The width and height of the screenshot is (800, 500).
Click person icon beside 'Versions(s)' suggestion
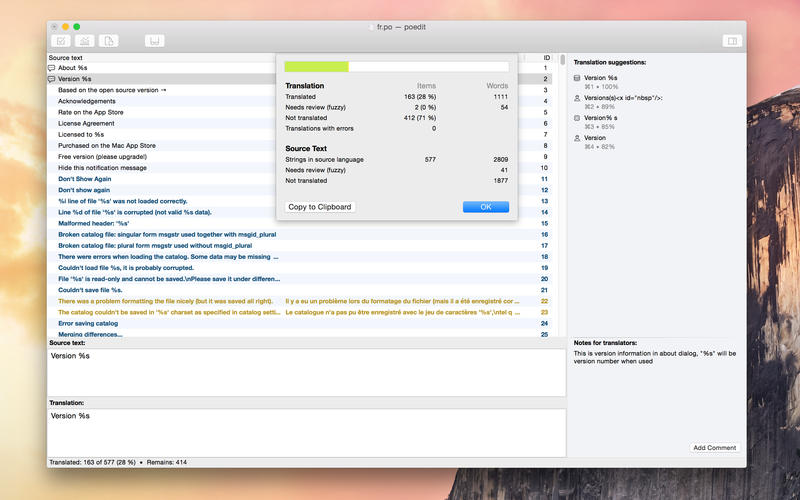[x=577, y=98]
